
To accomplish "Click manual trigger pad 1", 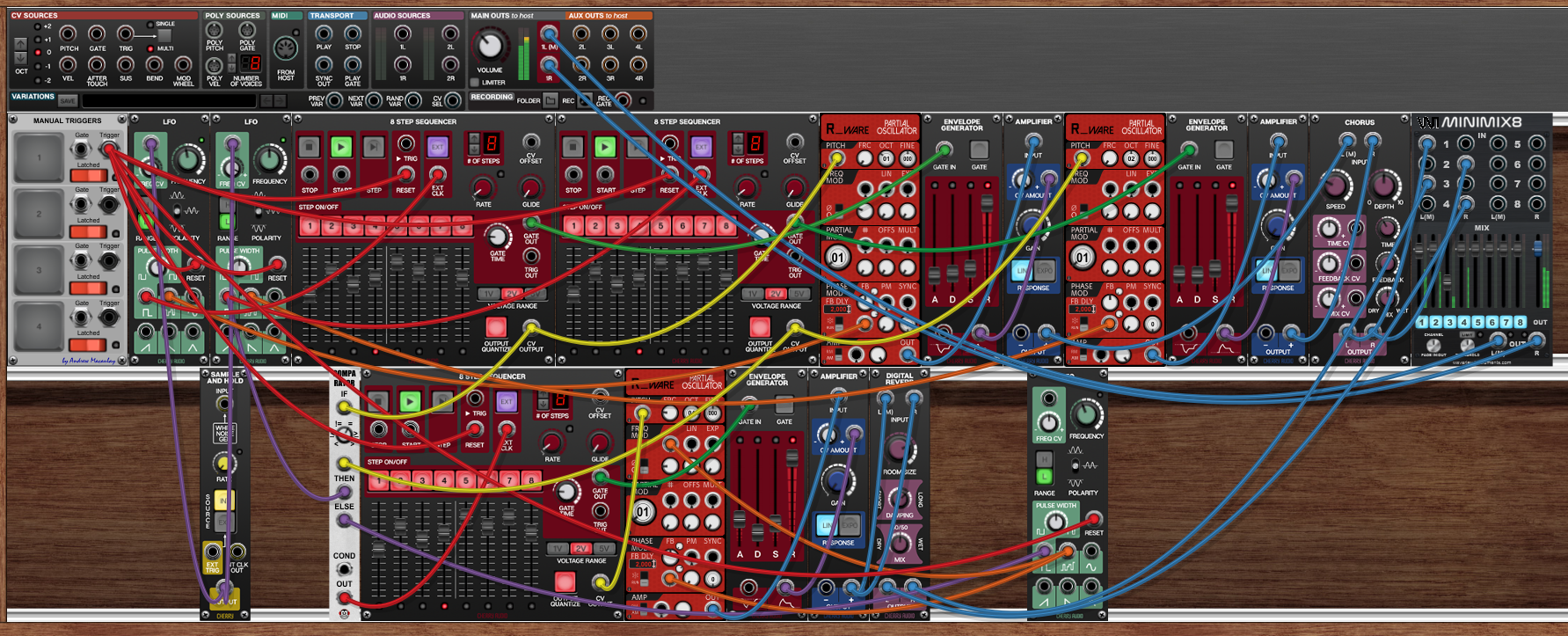I will click(39, 158).
